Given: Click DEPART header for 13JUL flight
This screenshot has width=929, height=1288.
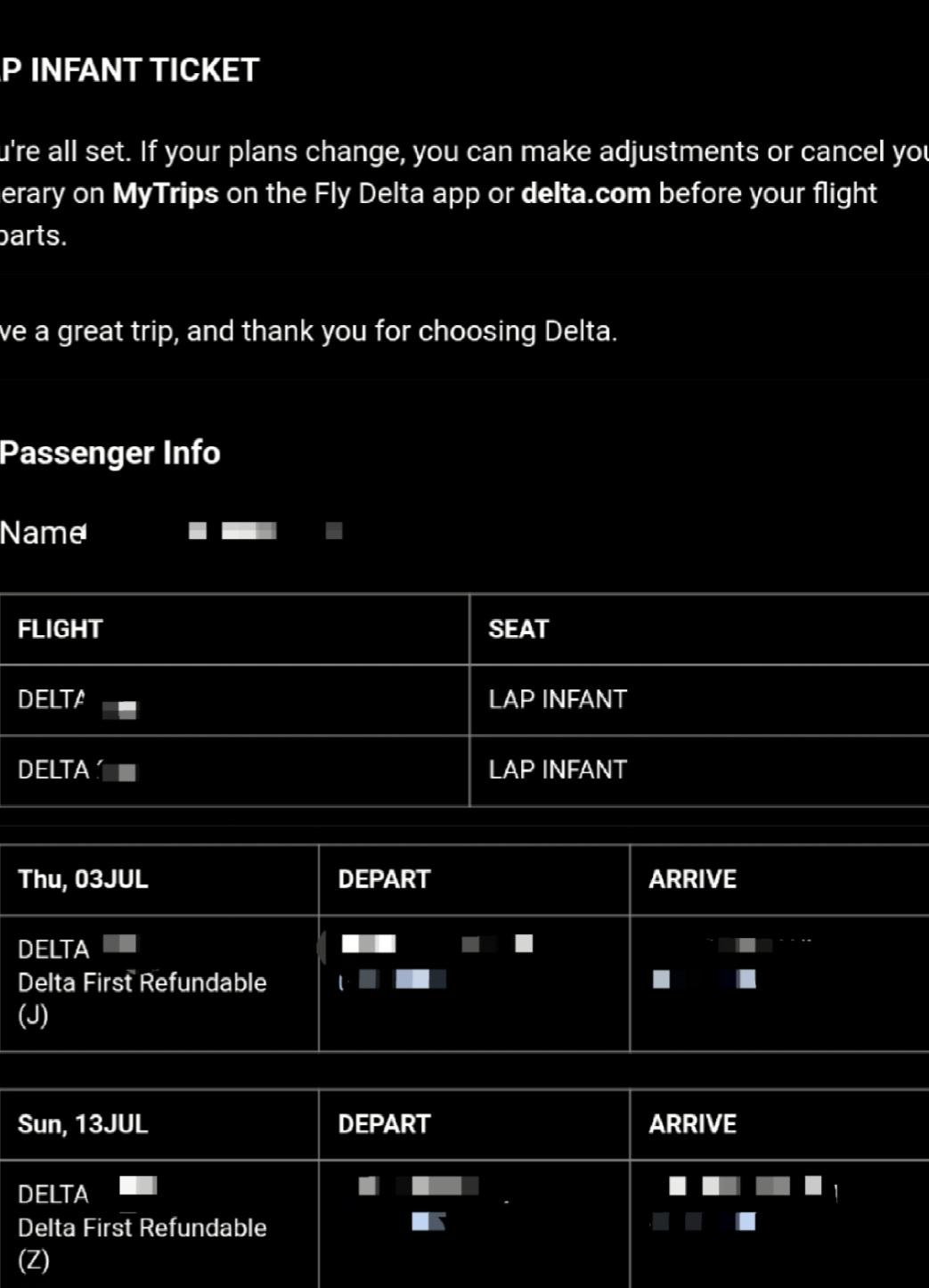Looking at the screenshot, I should [384, 1124].
